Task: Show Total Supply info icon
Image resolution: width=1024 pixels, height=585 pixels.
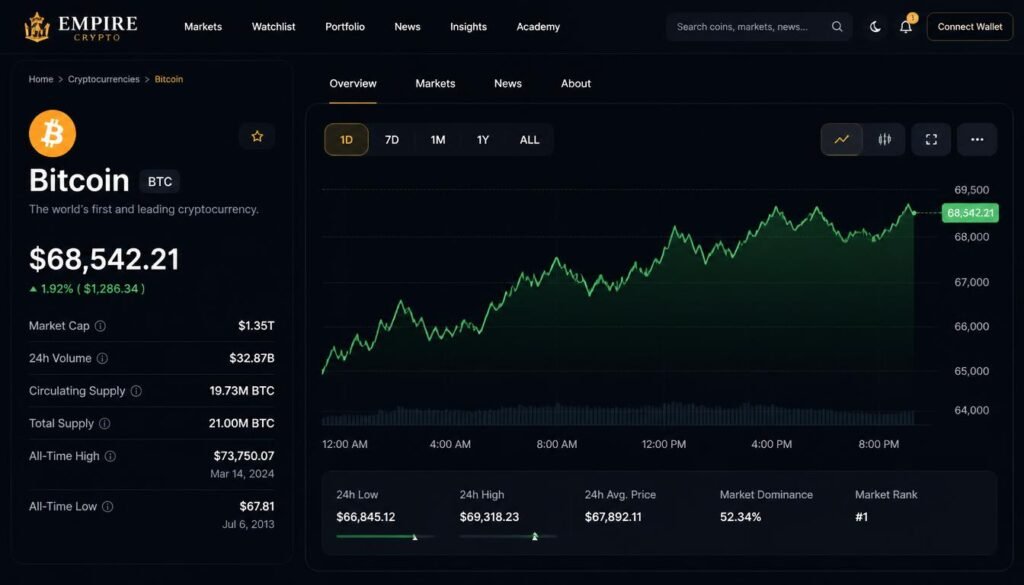Action: (104, 424)
